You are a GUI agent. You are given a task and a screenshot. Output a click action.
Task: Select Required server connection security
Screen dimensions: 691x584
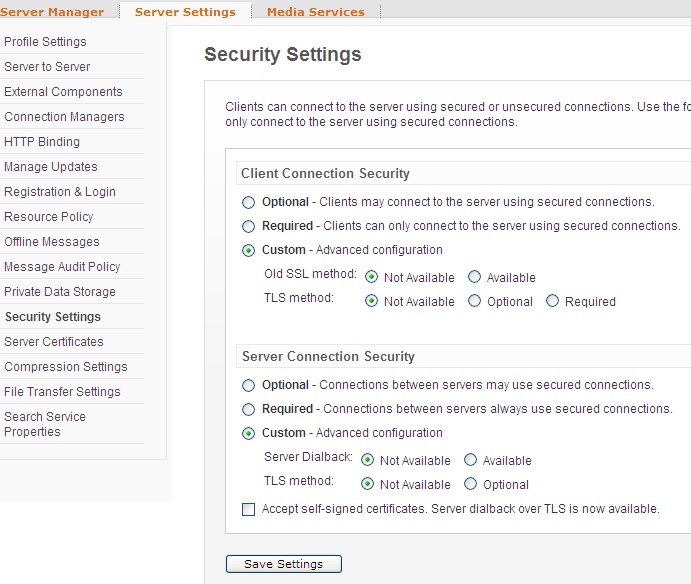click(x=249, y=409)
